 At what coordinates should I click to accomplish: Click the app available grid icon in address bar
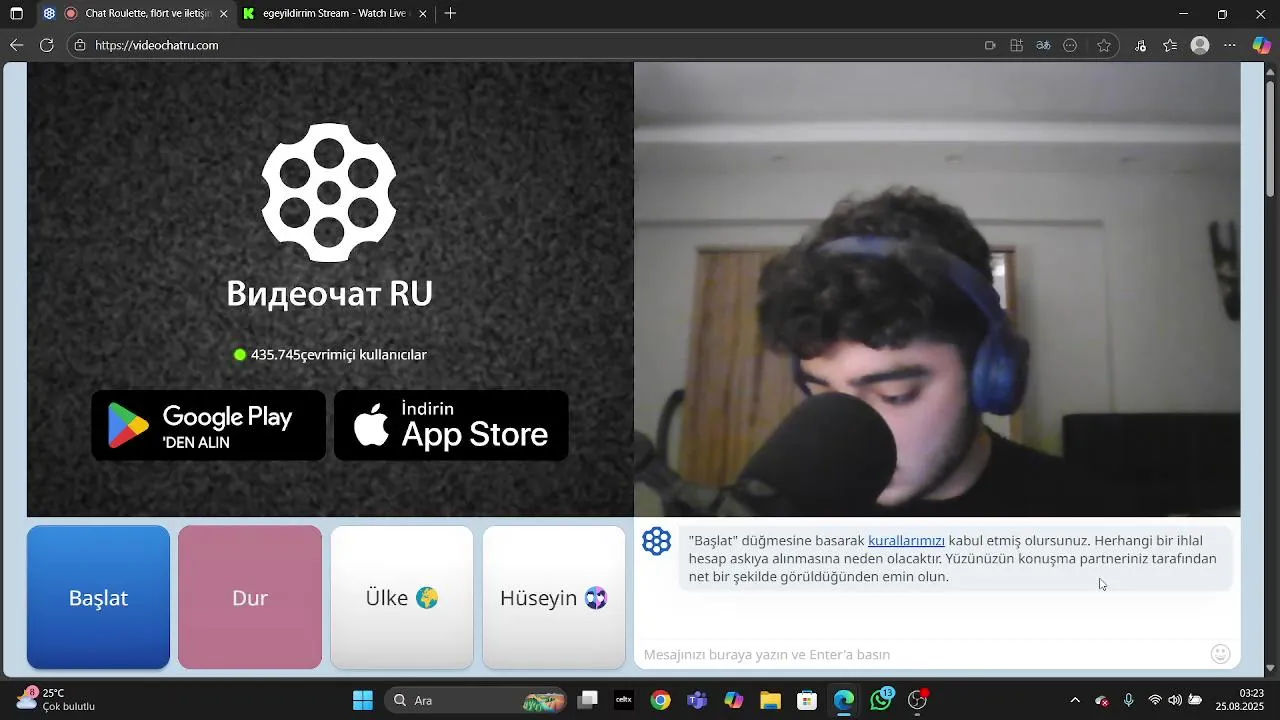coord(1017,45)
